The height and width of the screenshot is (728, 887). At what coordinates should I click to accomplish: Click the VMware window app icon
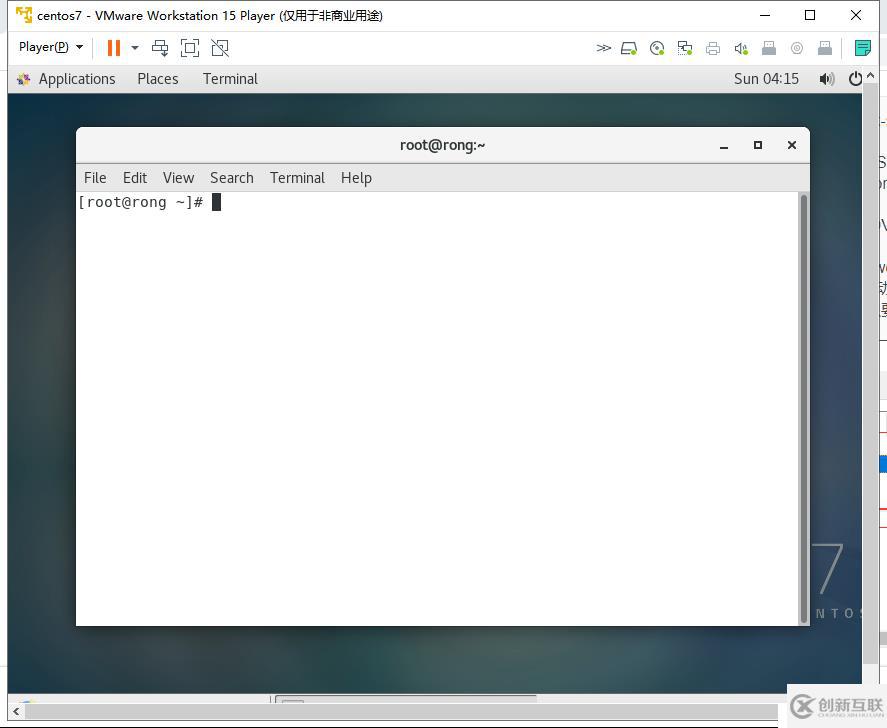pos(24,15)
